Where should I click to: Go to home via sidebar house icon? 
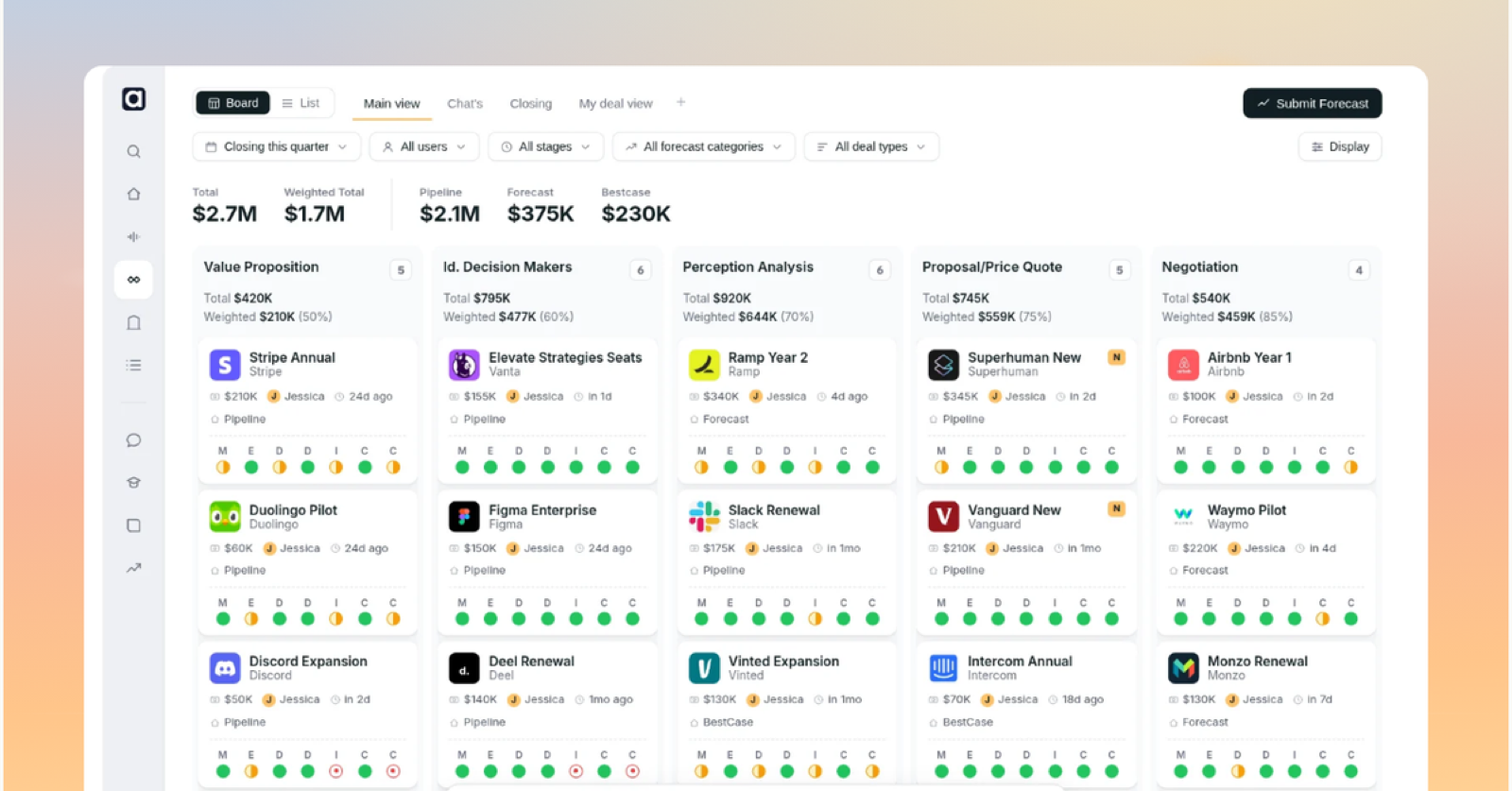click(x=133, y=194)
